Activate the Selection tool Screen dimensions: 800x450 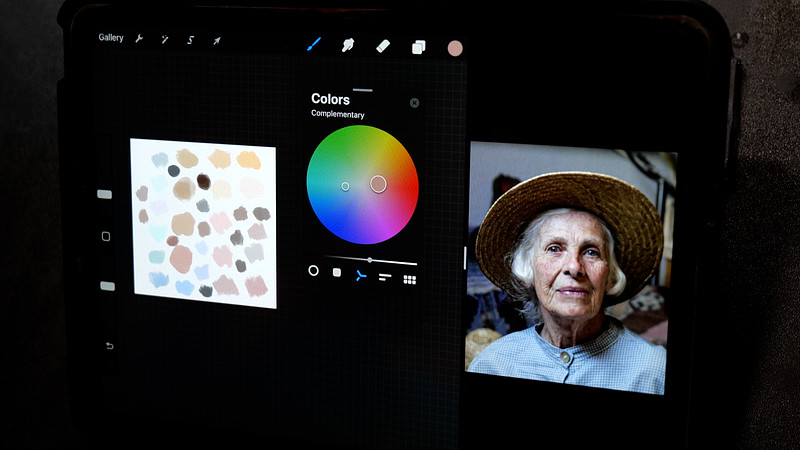pos(190,40)
